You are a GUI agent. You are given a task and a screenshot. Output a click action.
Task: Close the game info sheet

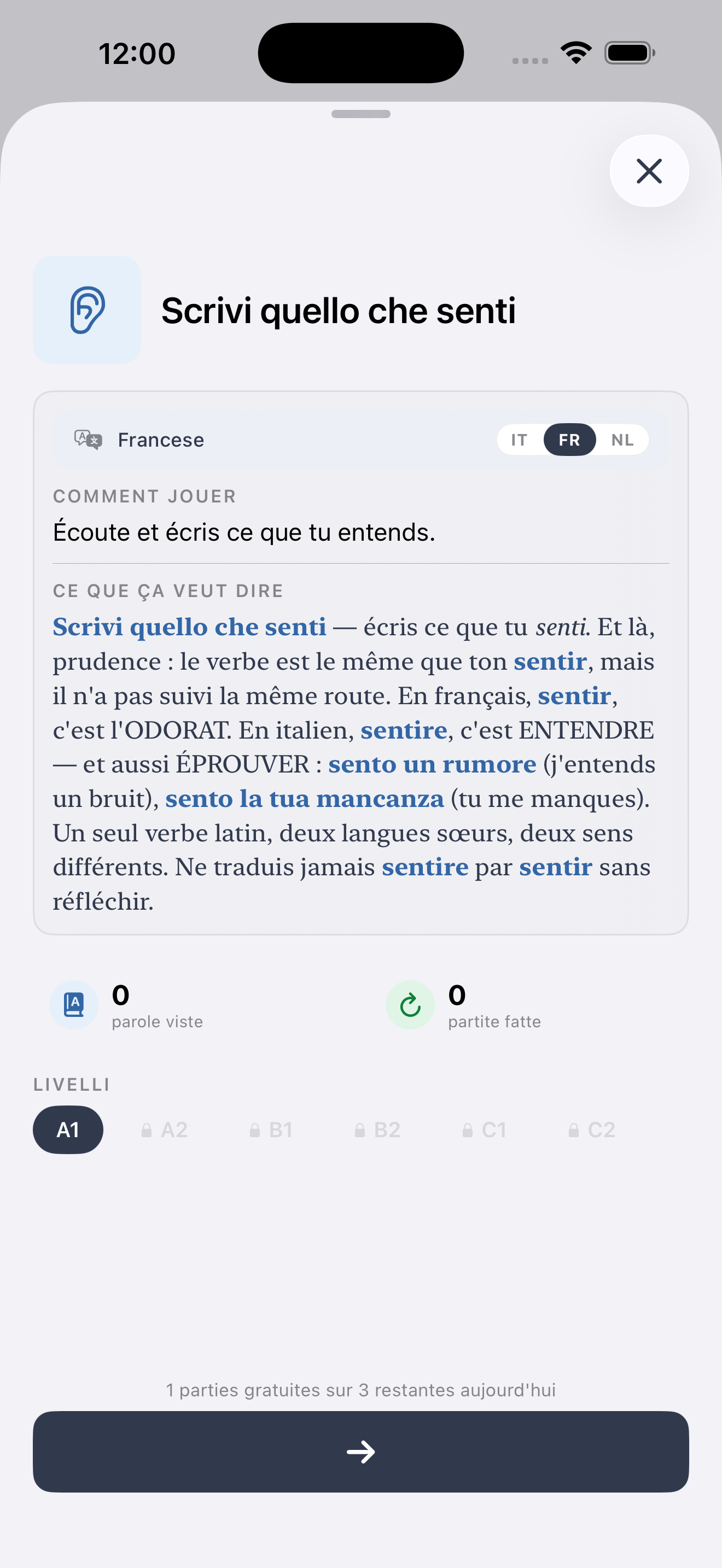649,171
